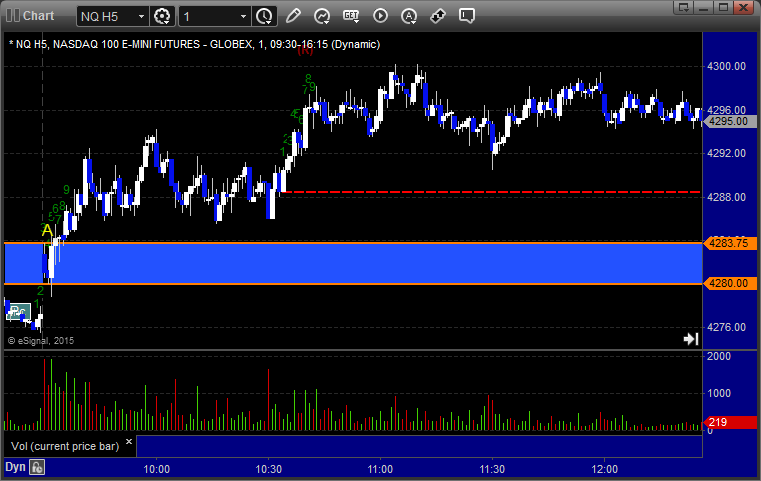Click the 1000 volume axis label
Image resolution: width=761 pixels, height=481 pixels.
point(718,393)
